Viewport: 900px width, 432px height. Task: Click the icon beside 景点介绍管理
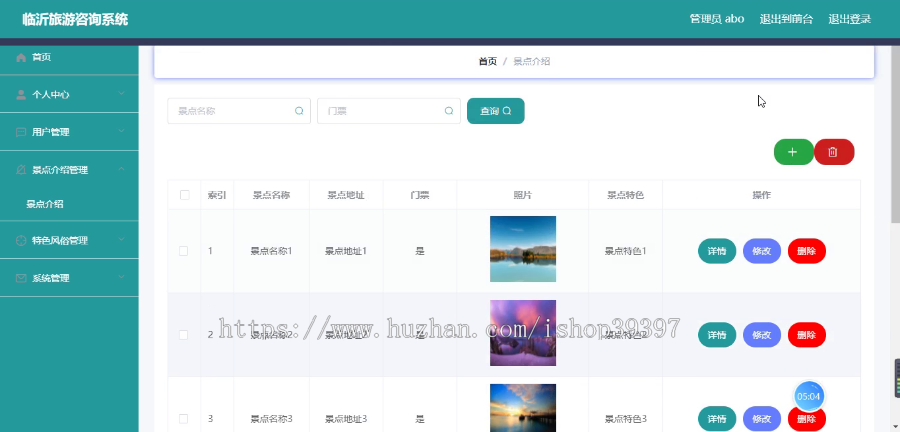pos(21,170)
